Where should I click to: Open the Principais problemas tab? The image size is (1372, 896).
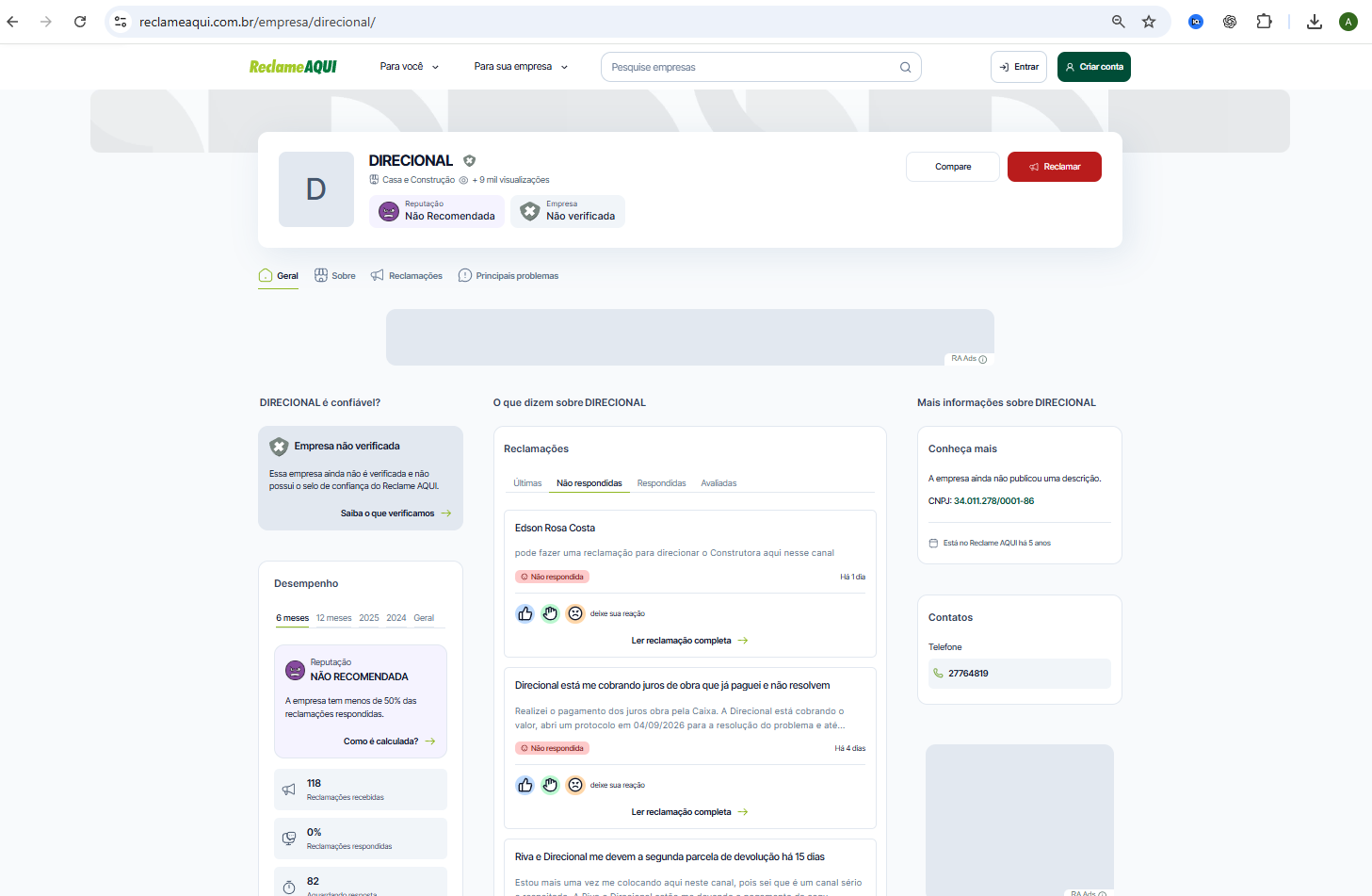pos(508,276)
